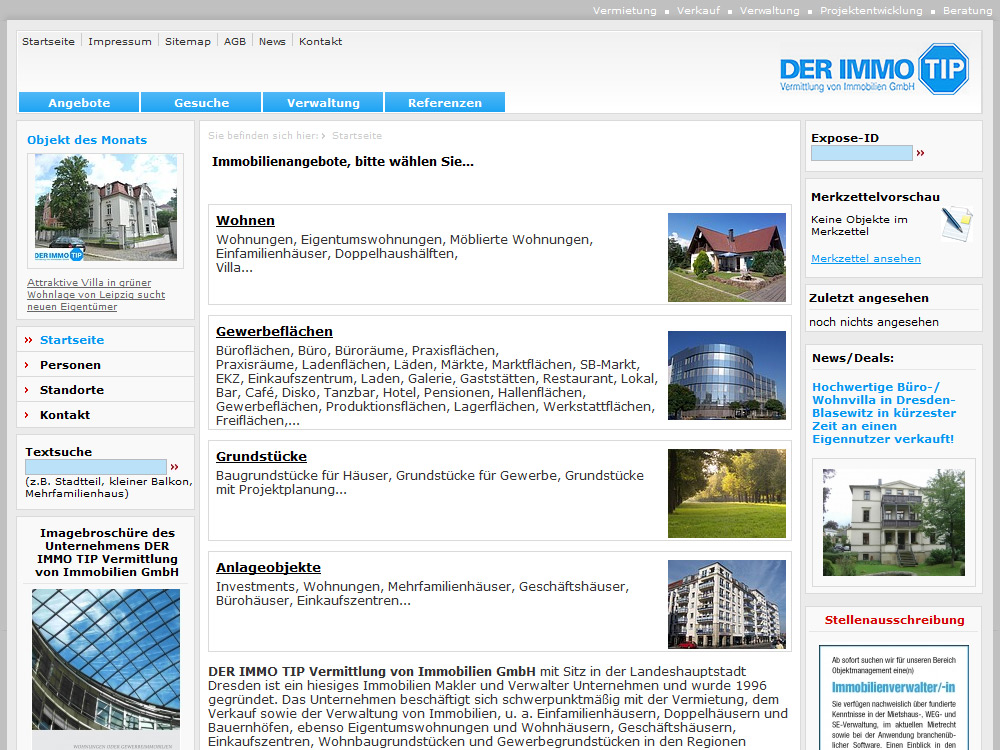
Task: Click the Imagebroschüre cover image
Action: click(106, 669)
